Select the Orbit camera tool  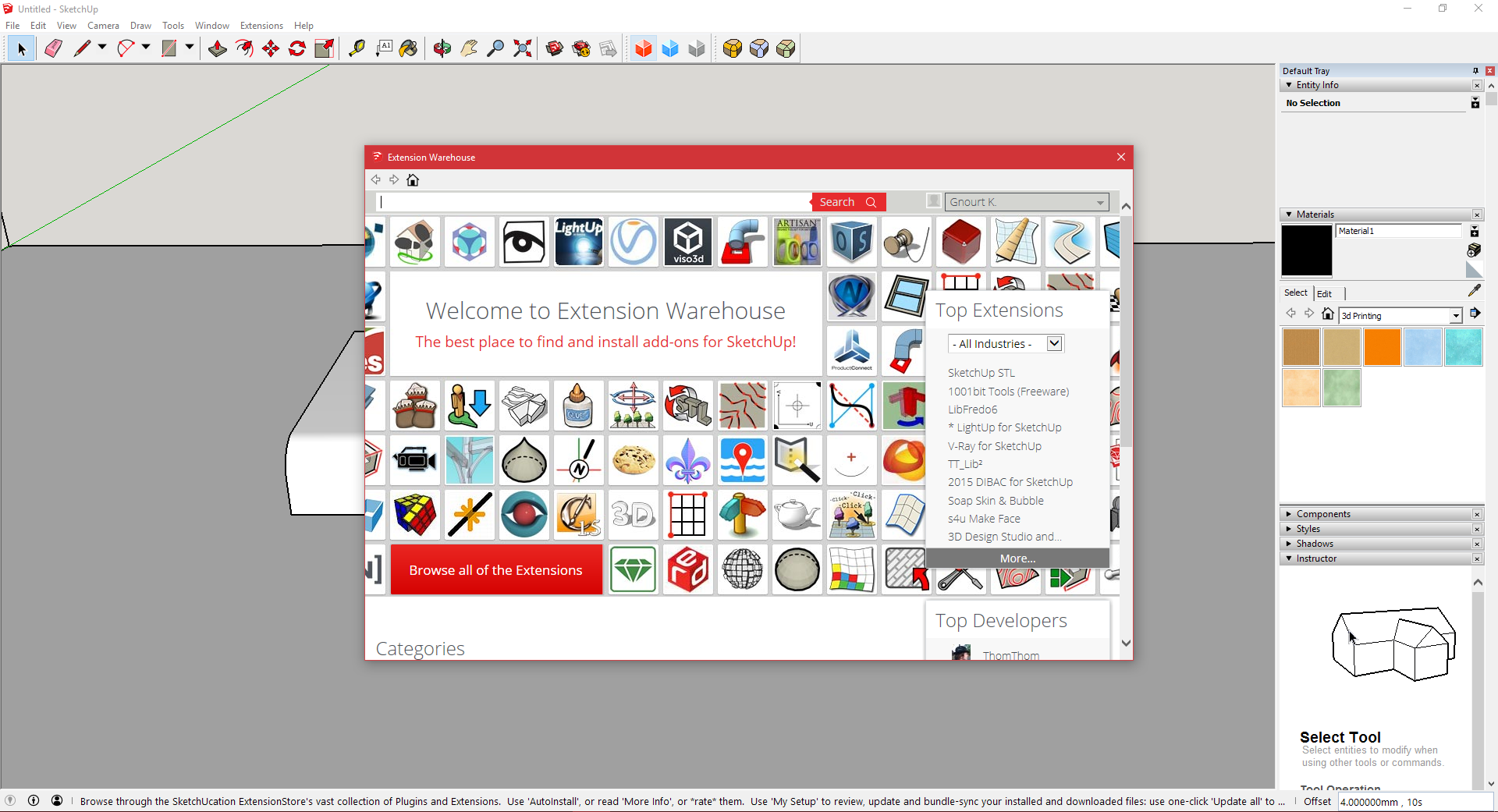tap(442, 49)
